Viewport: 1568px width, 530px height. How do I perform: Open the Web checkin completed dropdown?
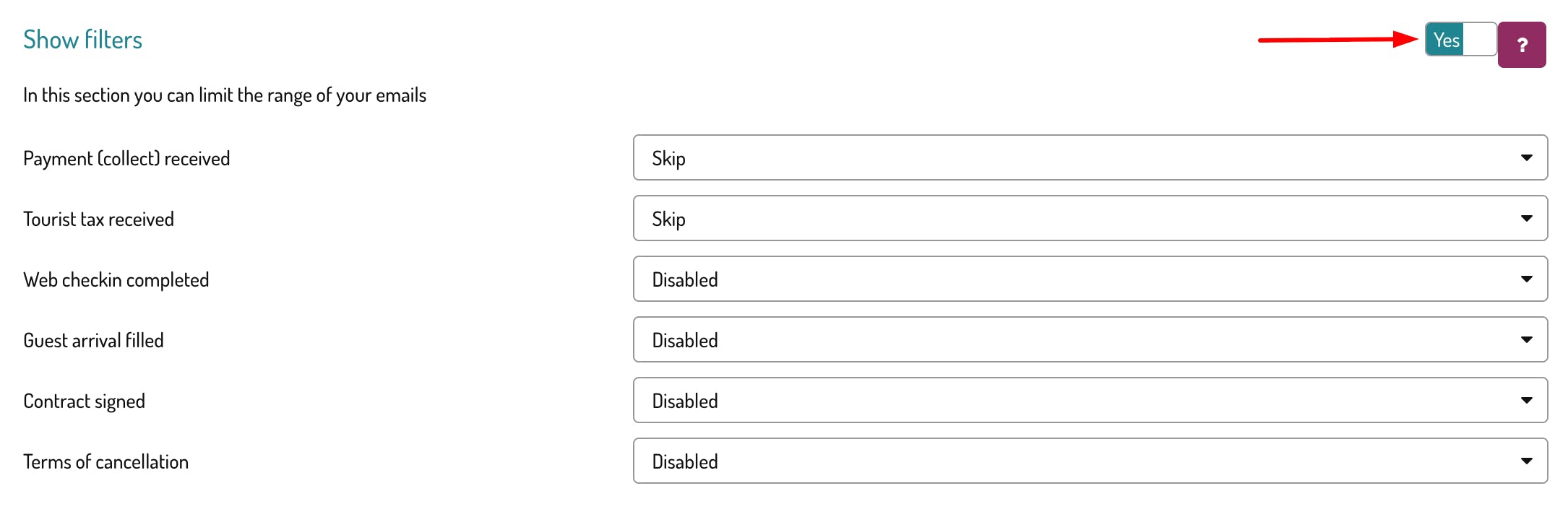click(x=1090, y=279)
